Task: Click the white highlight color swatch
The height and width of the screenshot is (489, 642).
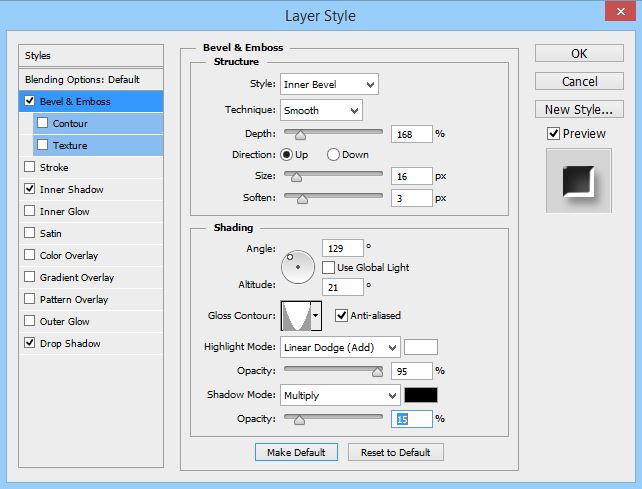Action: click(x=421, y=347)
